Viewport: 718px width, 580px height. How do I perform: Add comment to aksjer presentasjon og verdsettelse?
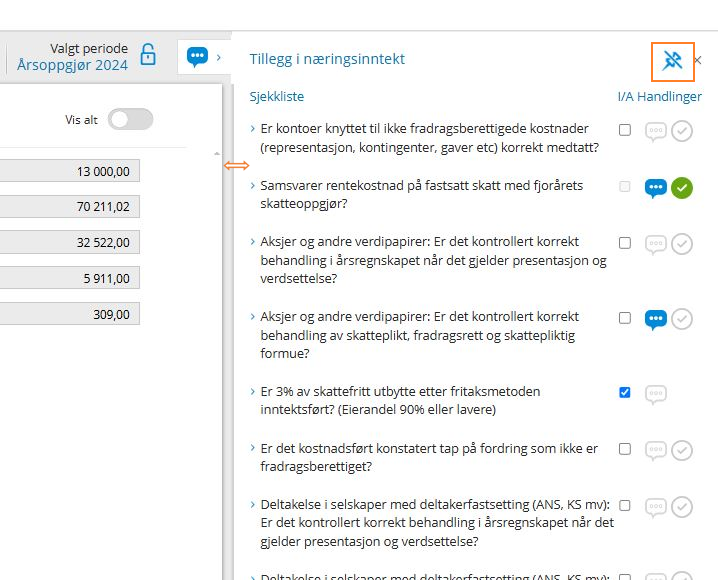point(656,244)
